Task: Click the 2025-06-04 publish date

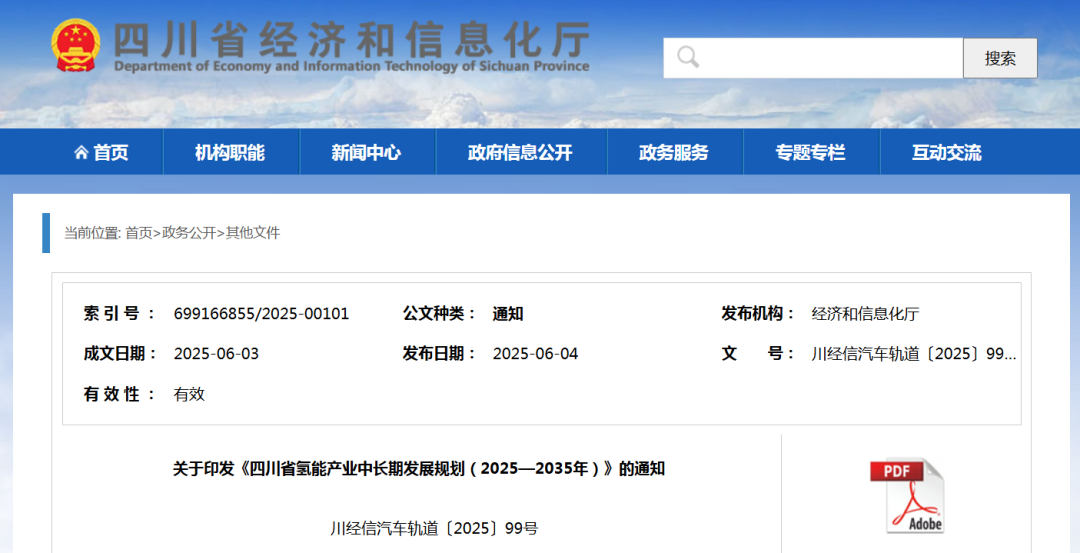Action: 535,354
